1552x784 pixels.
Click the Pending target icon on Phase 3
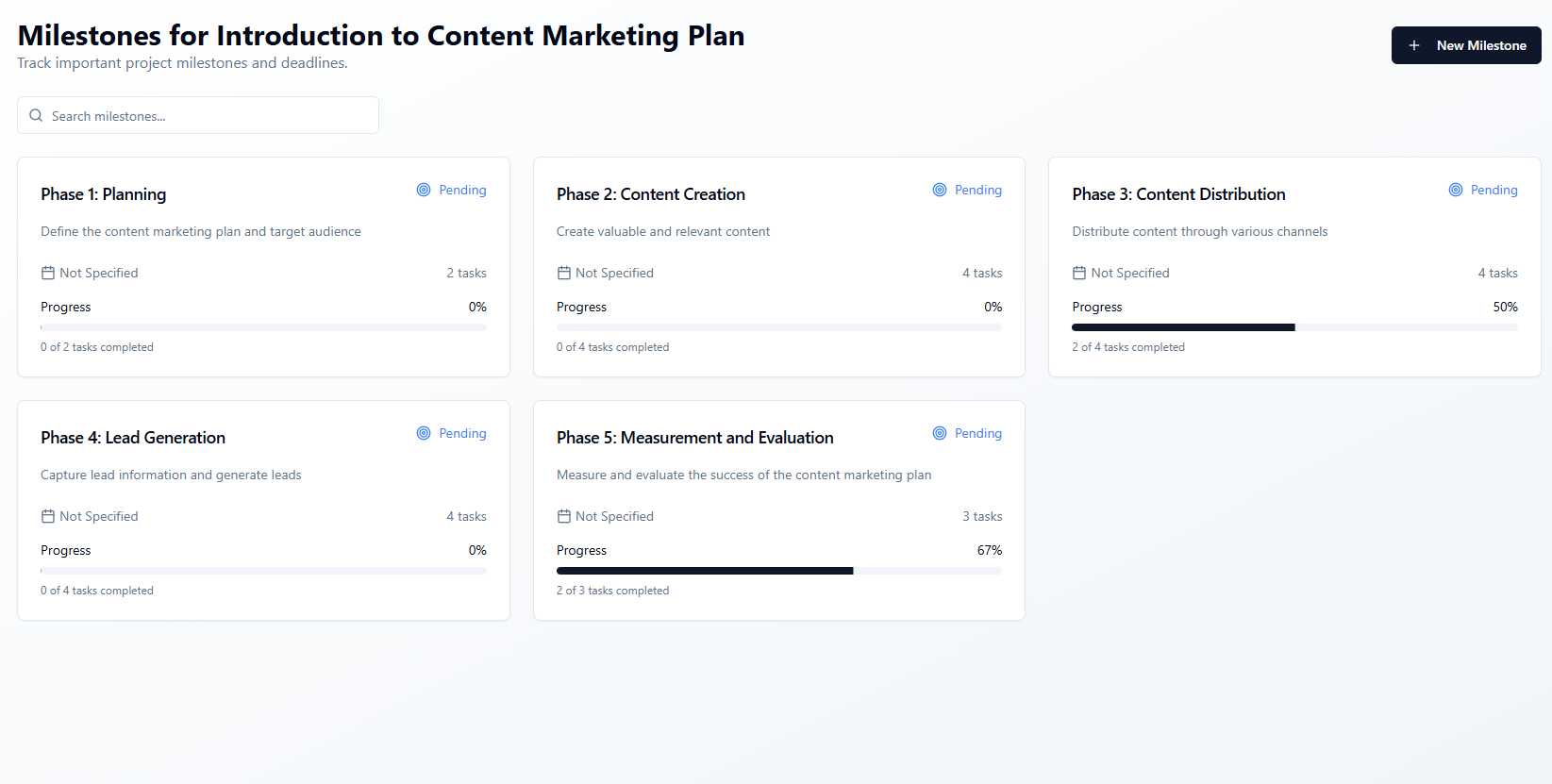pyautogui.click(x=1456, y=190)
